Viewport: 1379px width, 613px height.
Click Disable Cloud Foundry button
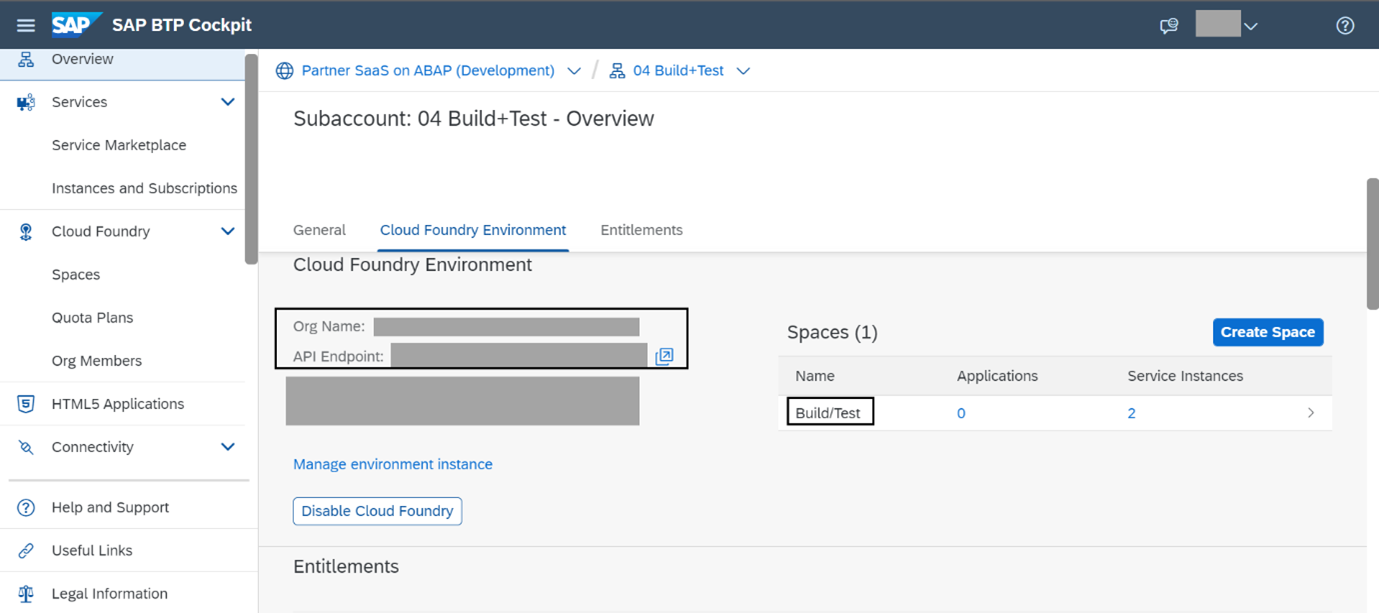pyautogui.click(x=377, y=511)
